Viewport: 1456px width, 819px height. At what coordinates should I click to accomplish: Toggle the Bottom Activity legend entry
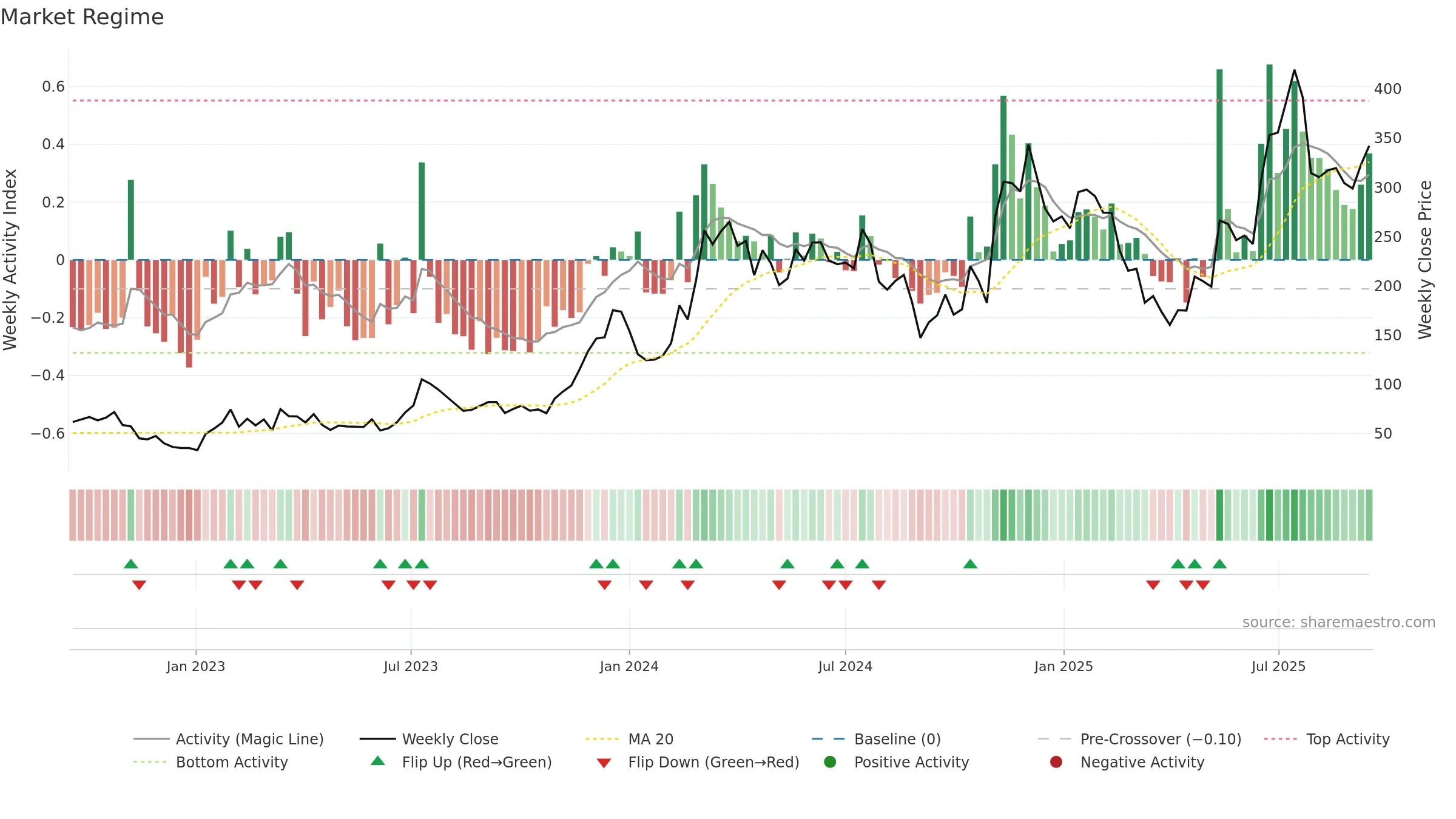coord(211,762)
